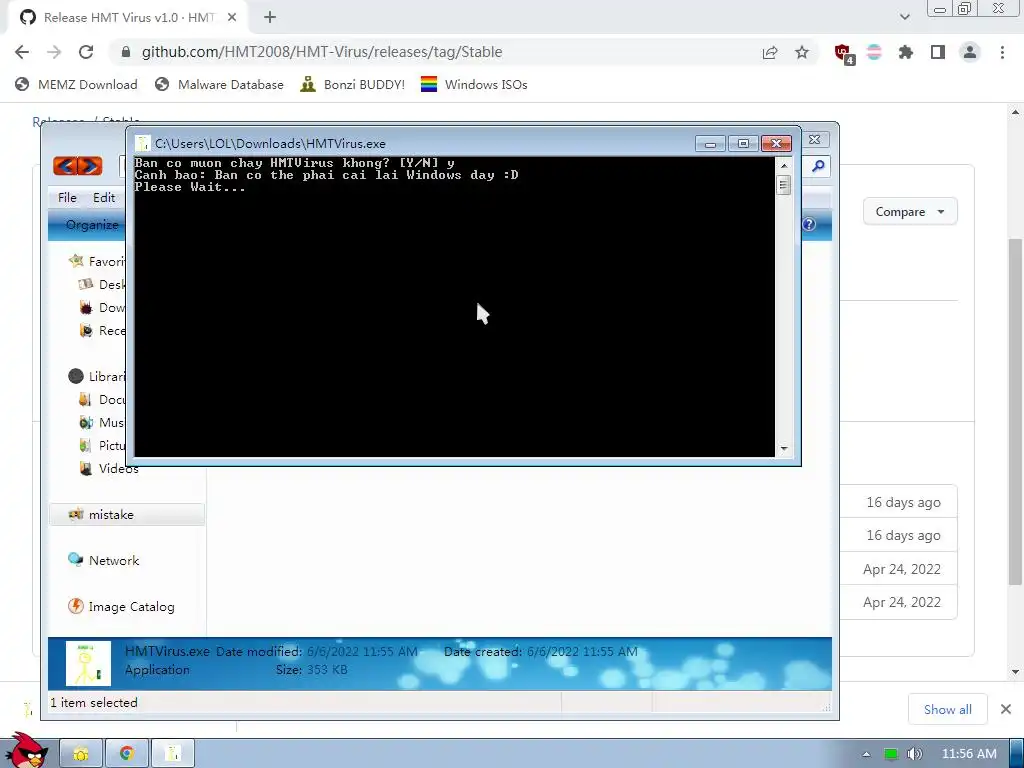The width and height of the screenshot is (1024, 768).
Task: Click the browser page scrollbar thumb
Action: (1015, 411)
